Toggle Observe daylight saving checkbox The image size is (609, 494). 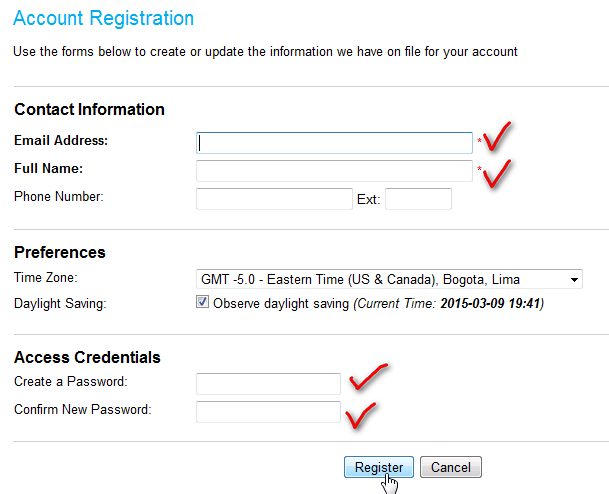[x=202, y=302]
